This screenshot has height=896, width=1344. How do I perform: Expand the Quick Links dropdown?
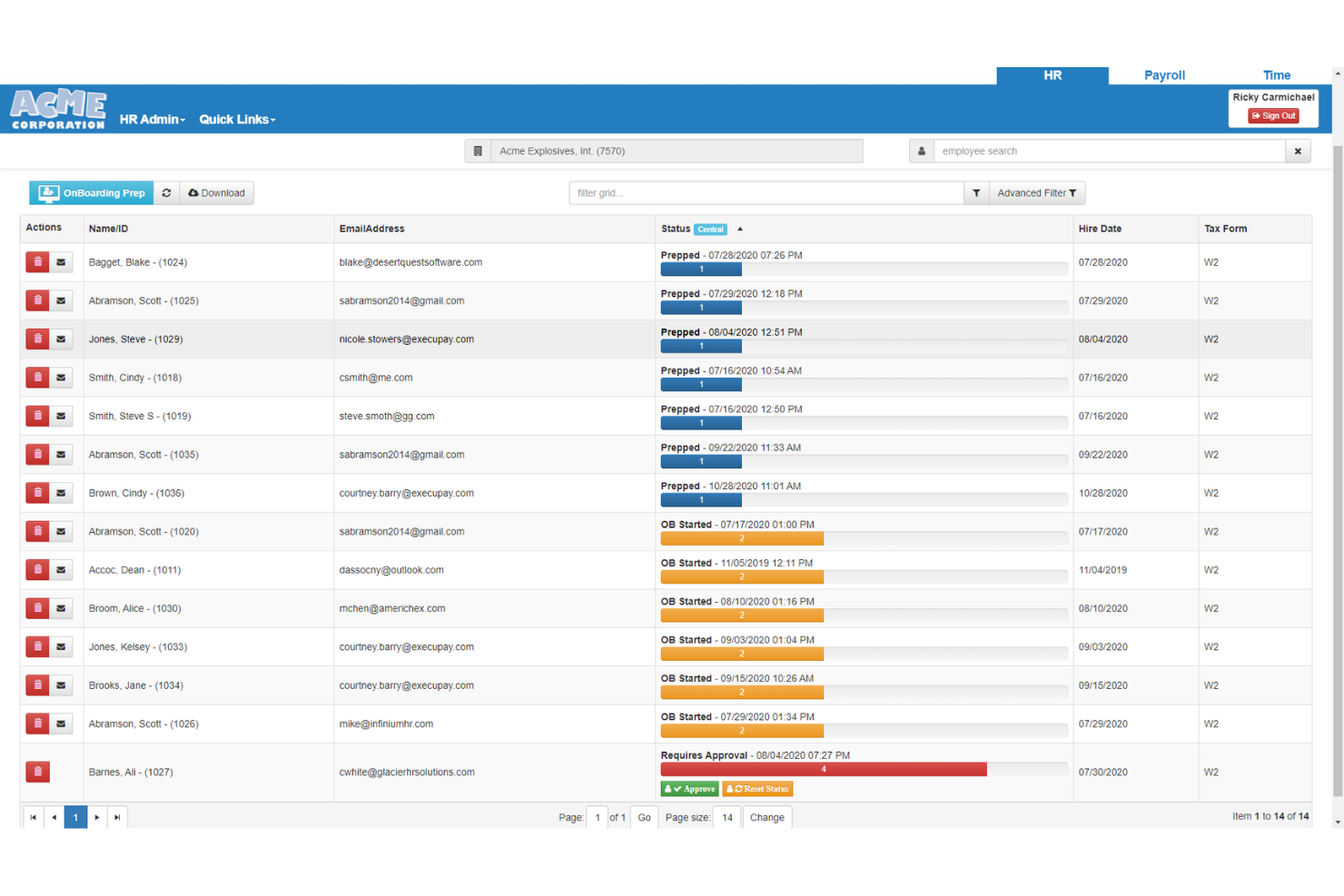click(237, 119)
